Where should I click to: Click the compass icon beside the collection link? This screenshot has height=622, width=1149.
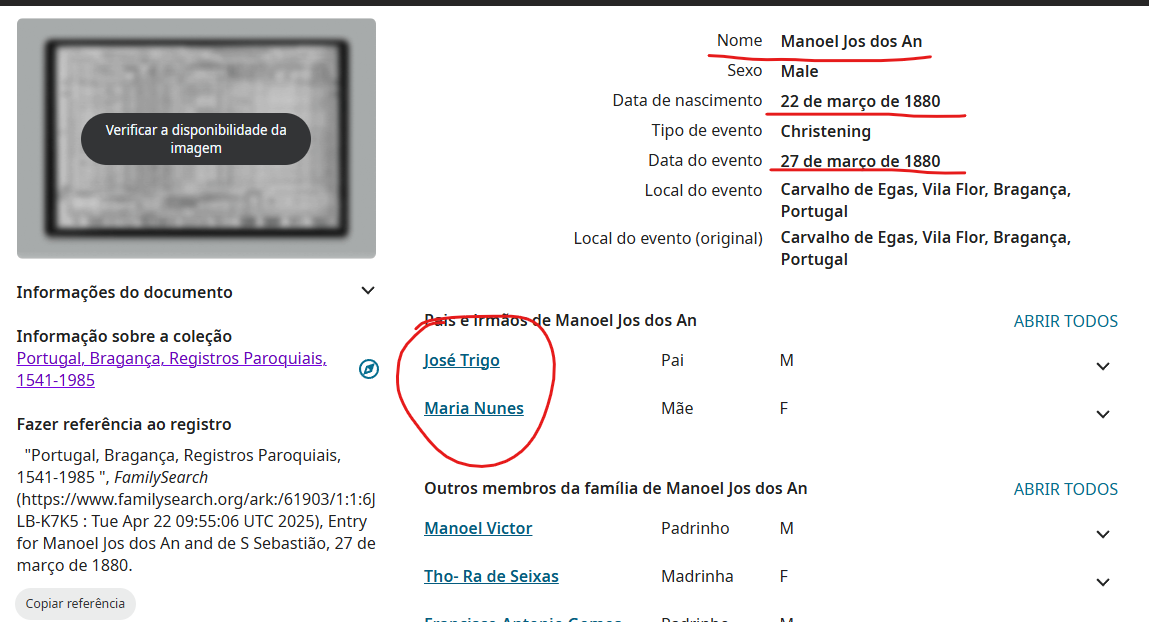(369, 369)
